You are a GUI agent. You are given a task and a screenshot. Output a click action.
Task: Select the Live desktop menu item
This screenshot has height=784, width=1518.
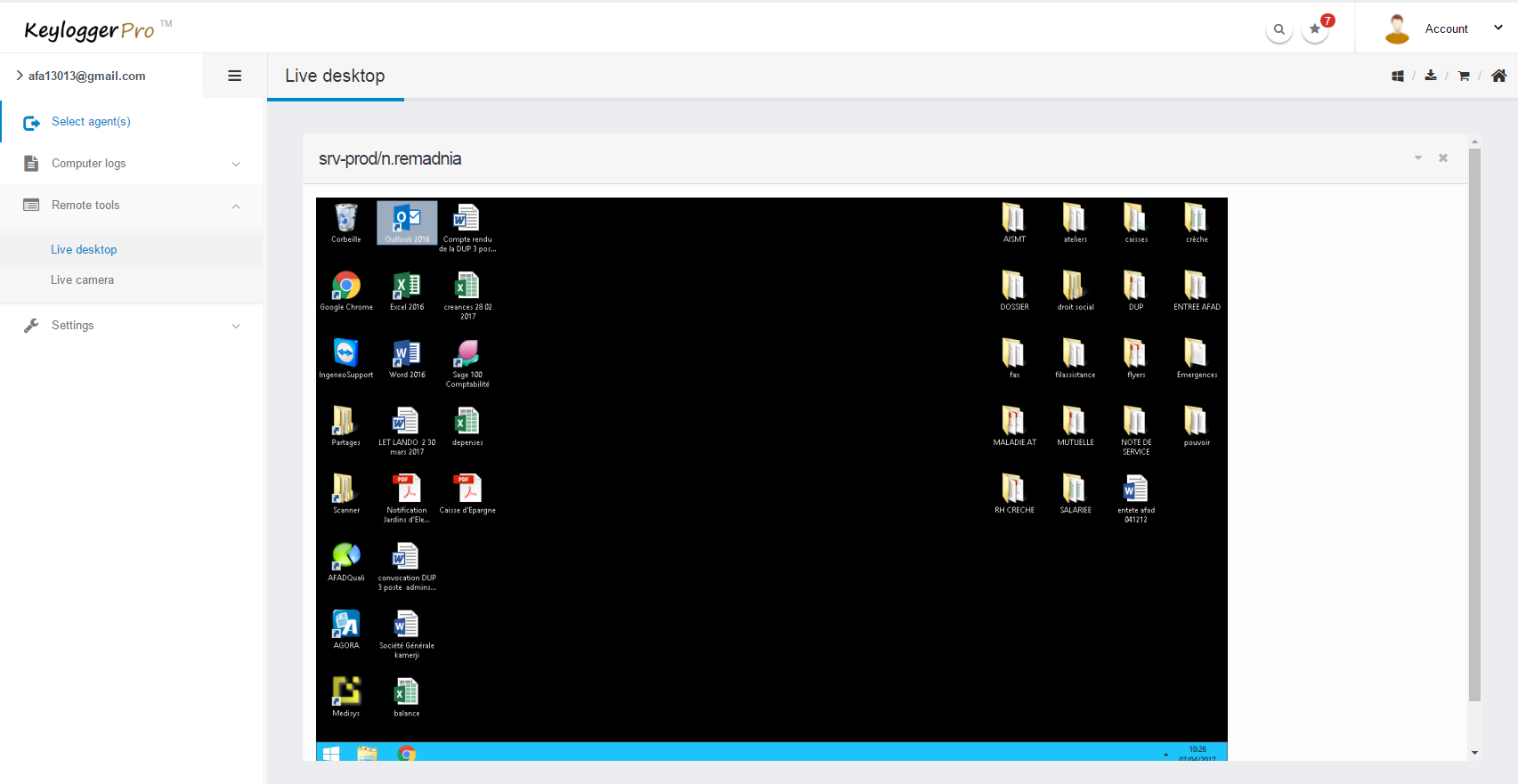[84, 250]
